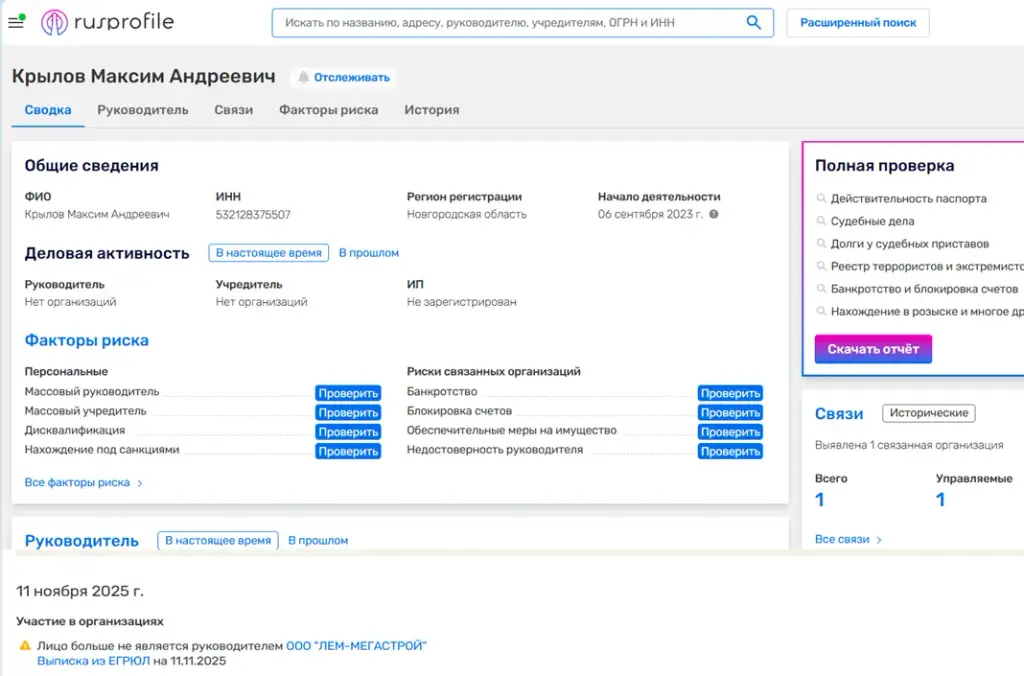Open the ООО "ЛЕМ-МЕГАСТРОЙ" link
Image resolution: width=1024 pixels, height=676 pixels.
point(356,645)
